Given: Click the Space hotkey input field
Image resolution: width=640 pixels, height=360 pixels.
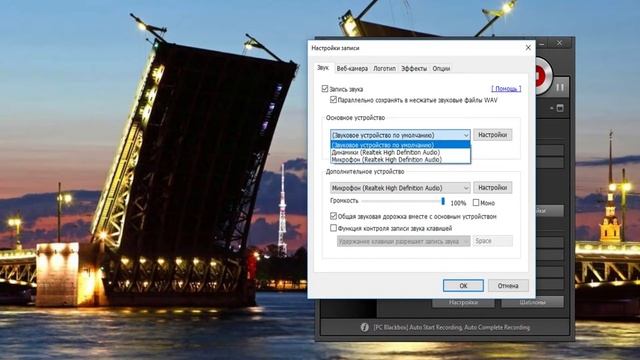Looking at the screenshot, I should click(x=493, y=241).
